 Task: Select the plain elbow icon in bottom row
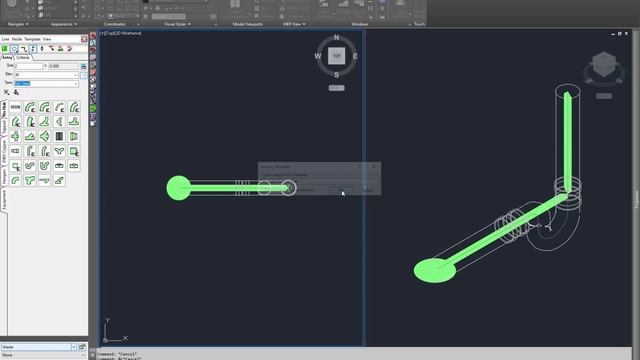click(x=16, y=180)
